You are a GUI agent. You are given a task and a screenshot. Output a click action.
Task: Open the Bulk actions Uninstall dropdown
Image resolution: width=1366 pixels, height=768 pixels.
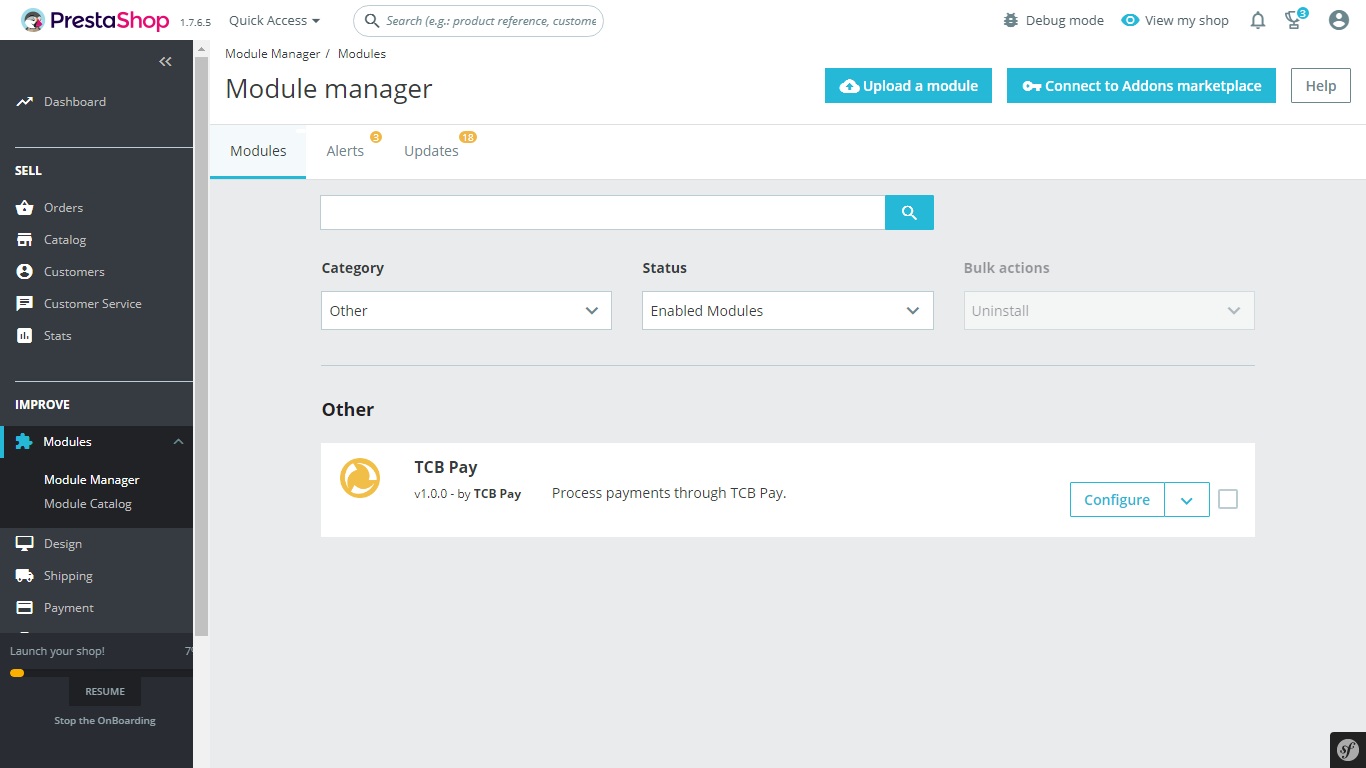1109,311
